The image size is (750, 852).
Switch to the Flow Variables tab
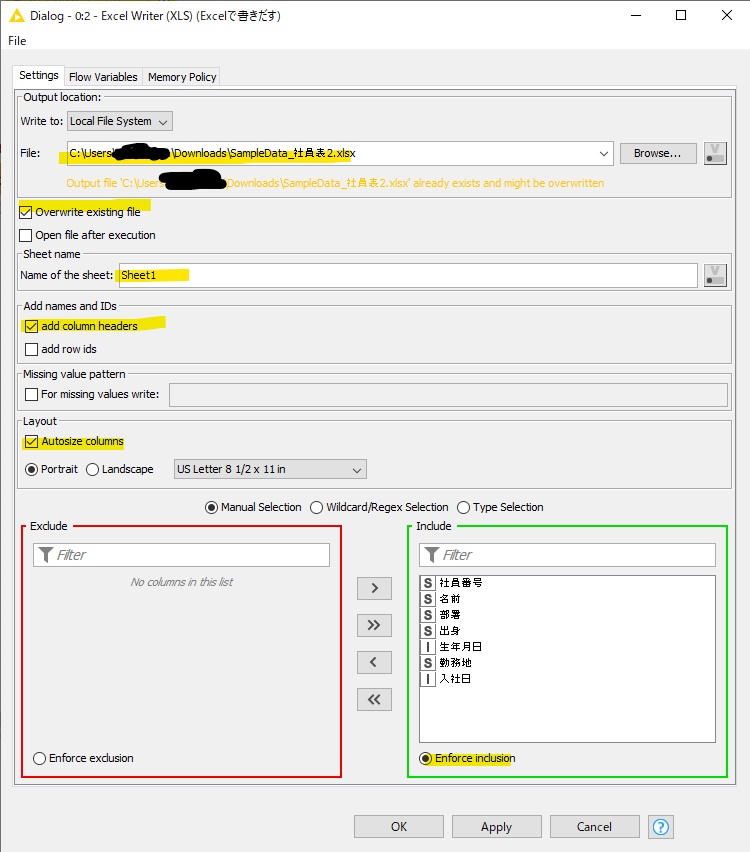pyautogui.click(x=103, y=77)
